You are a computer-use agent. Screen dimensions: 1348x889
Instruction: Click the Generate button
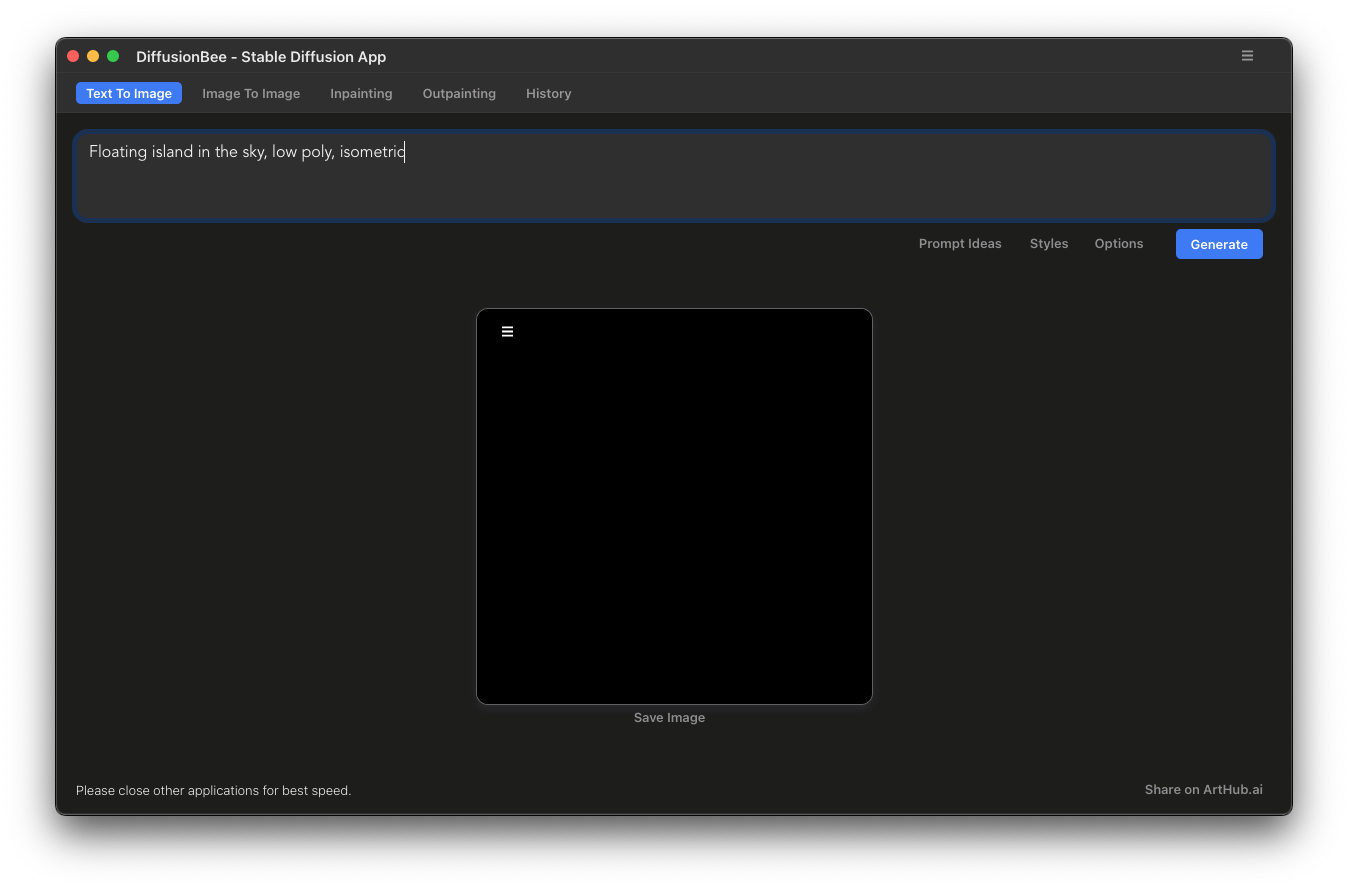(x=1218, y=243)
